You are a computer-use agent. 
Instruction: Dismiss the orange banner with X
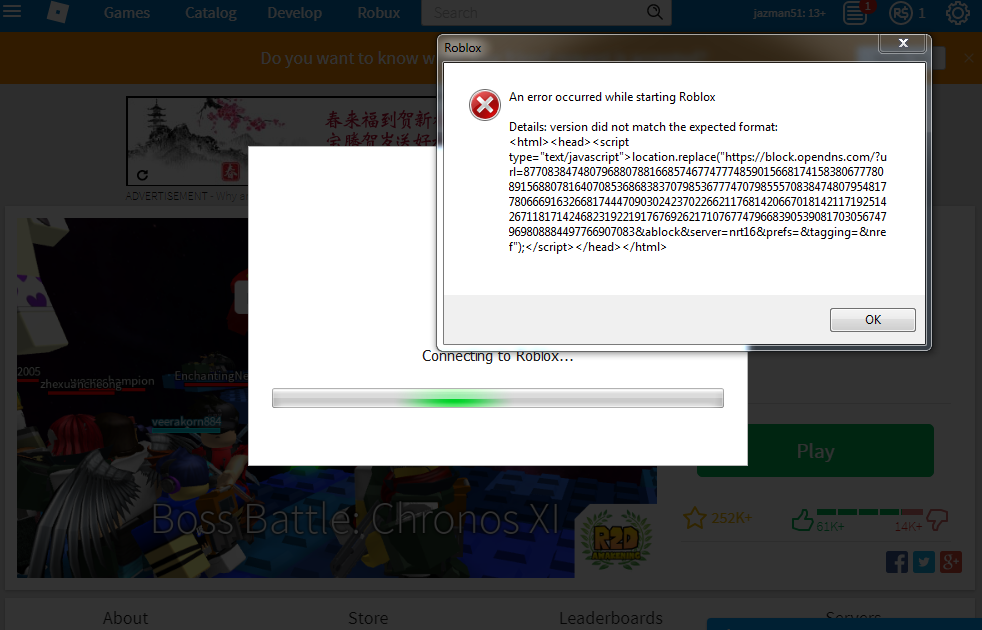(x=969, y=58)
